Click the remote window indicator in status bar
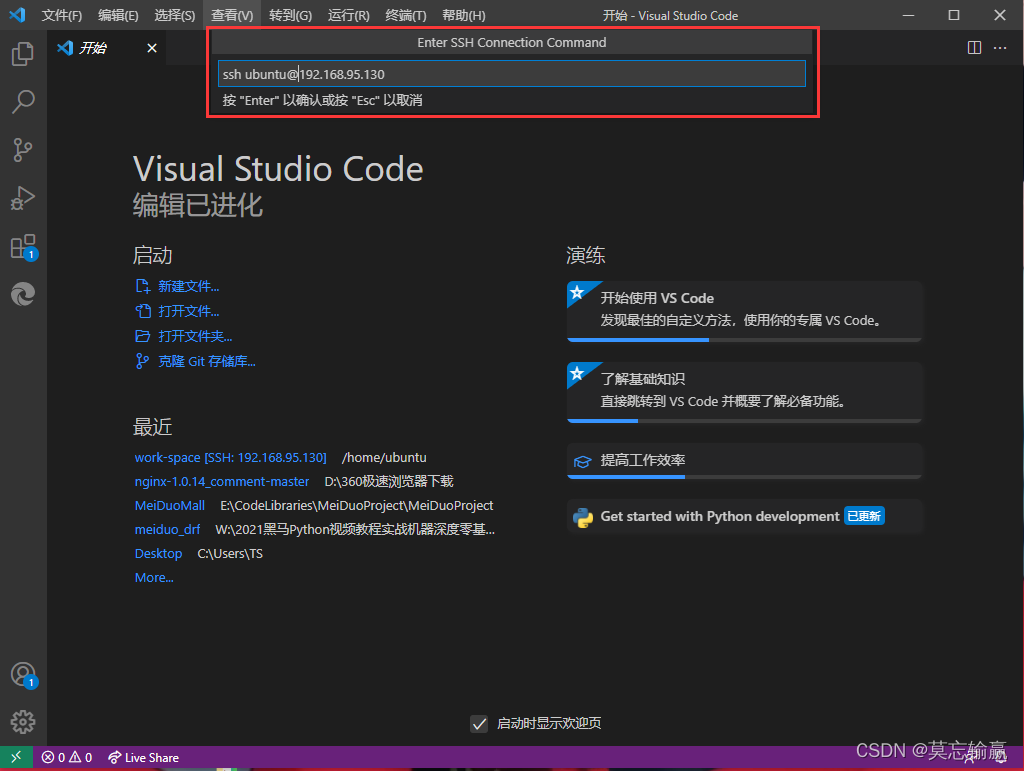 coord(16,757)
